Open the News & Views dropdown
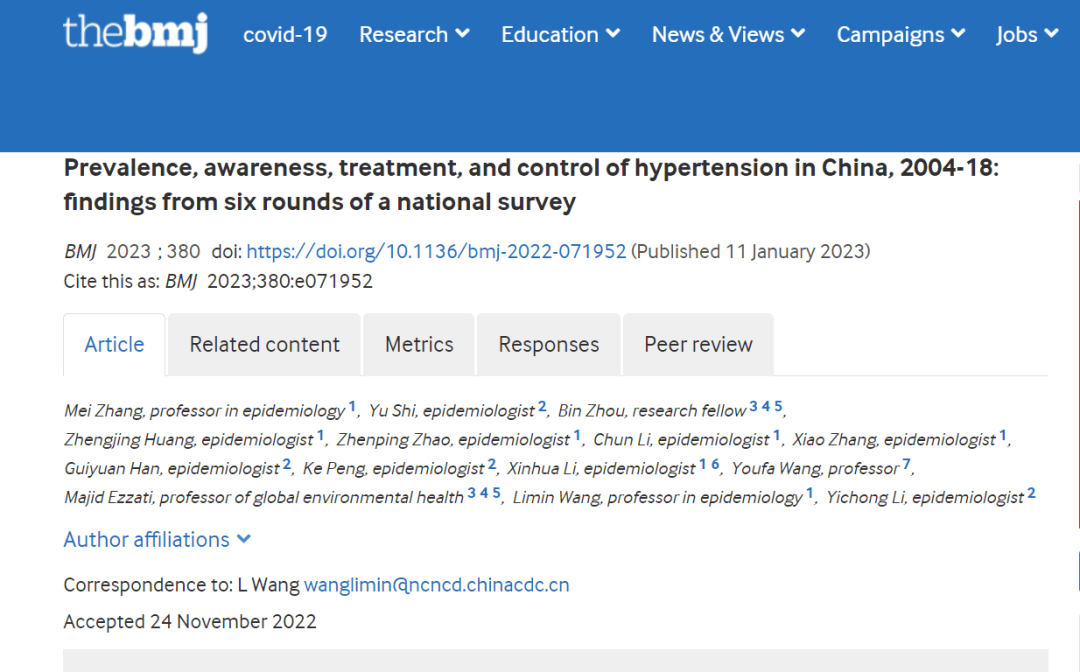The width and height of the screenshot is (1080, 672). point(727,34)
